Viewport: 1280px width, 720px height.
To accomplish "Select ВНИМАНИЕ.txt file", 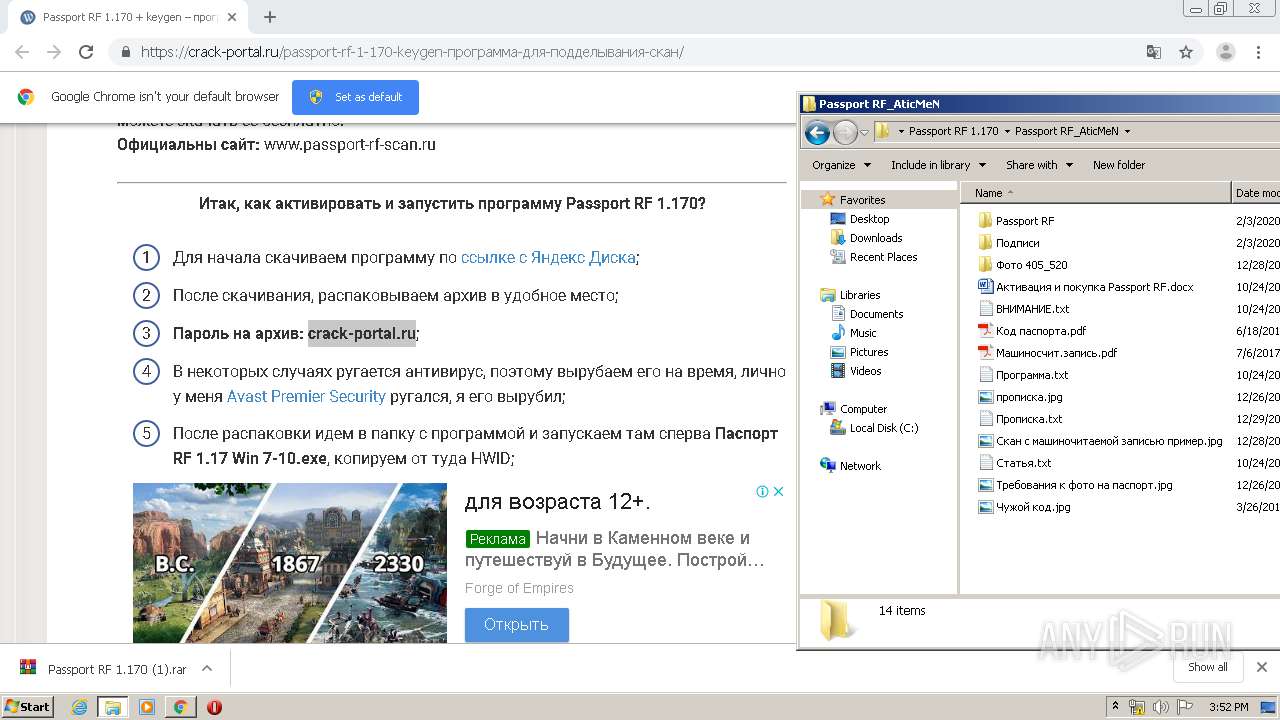I will [1032, 309].
